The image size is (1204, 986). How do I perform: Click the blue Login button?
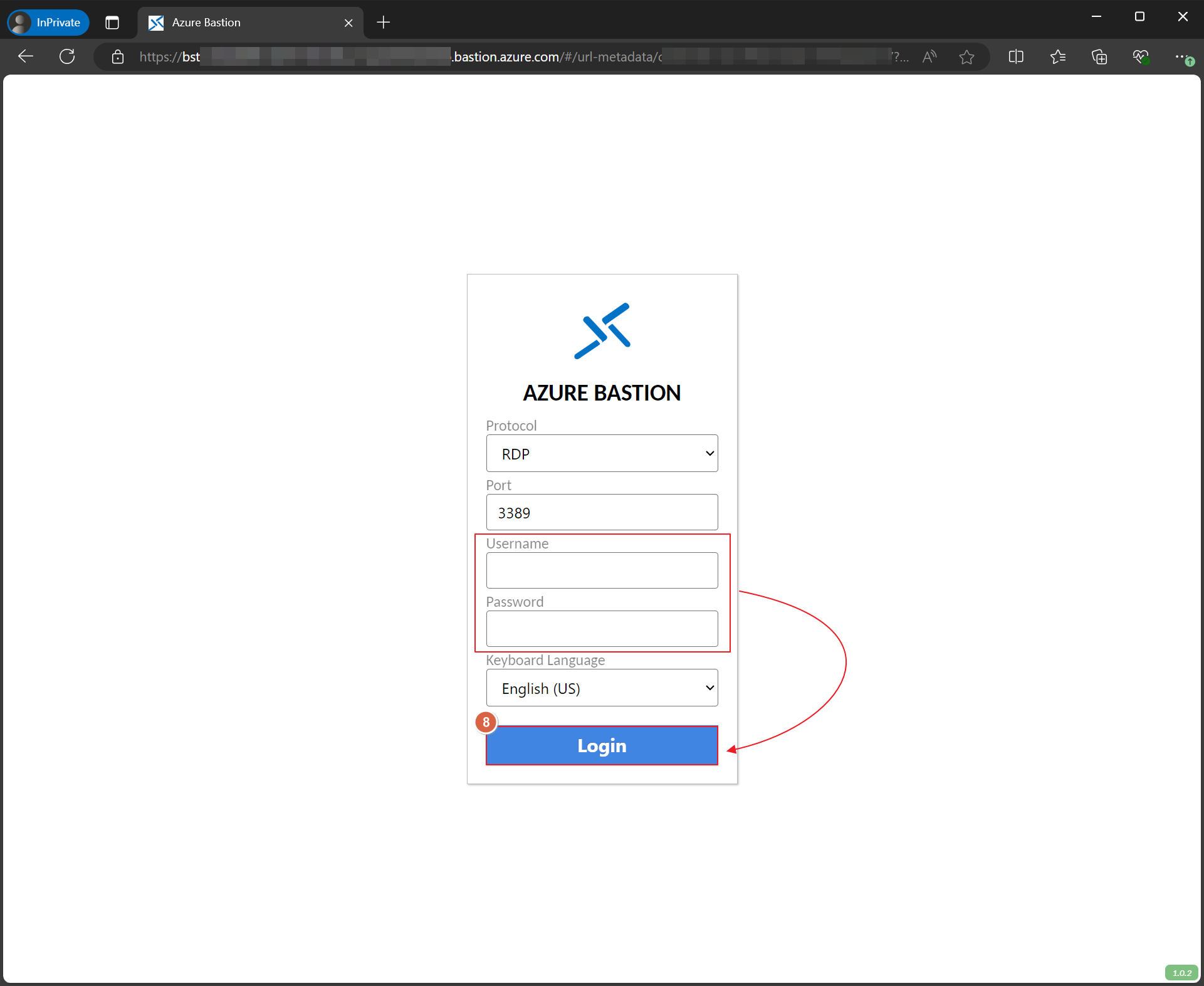click(x=602, y=745)
